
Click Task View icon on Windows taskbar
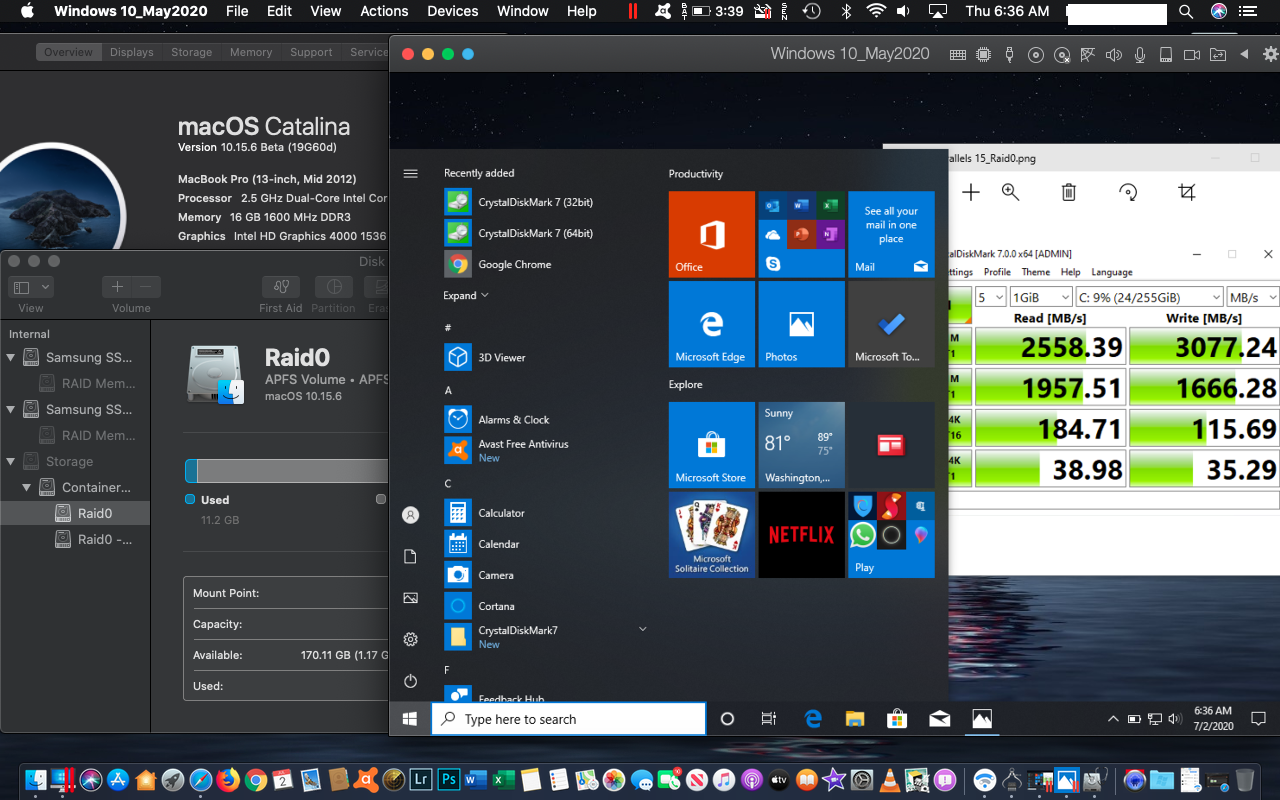coord(769,718)
